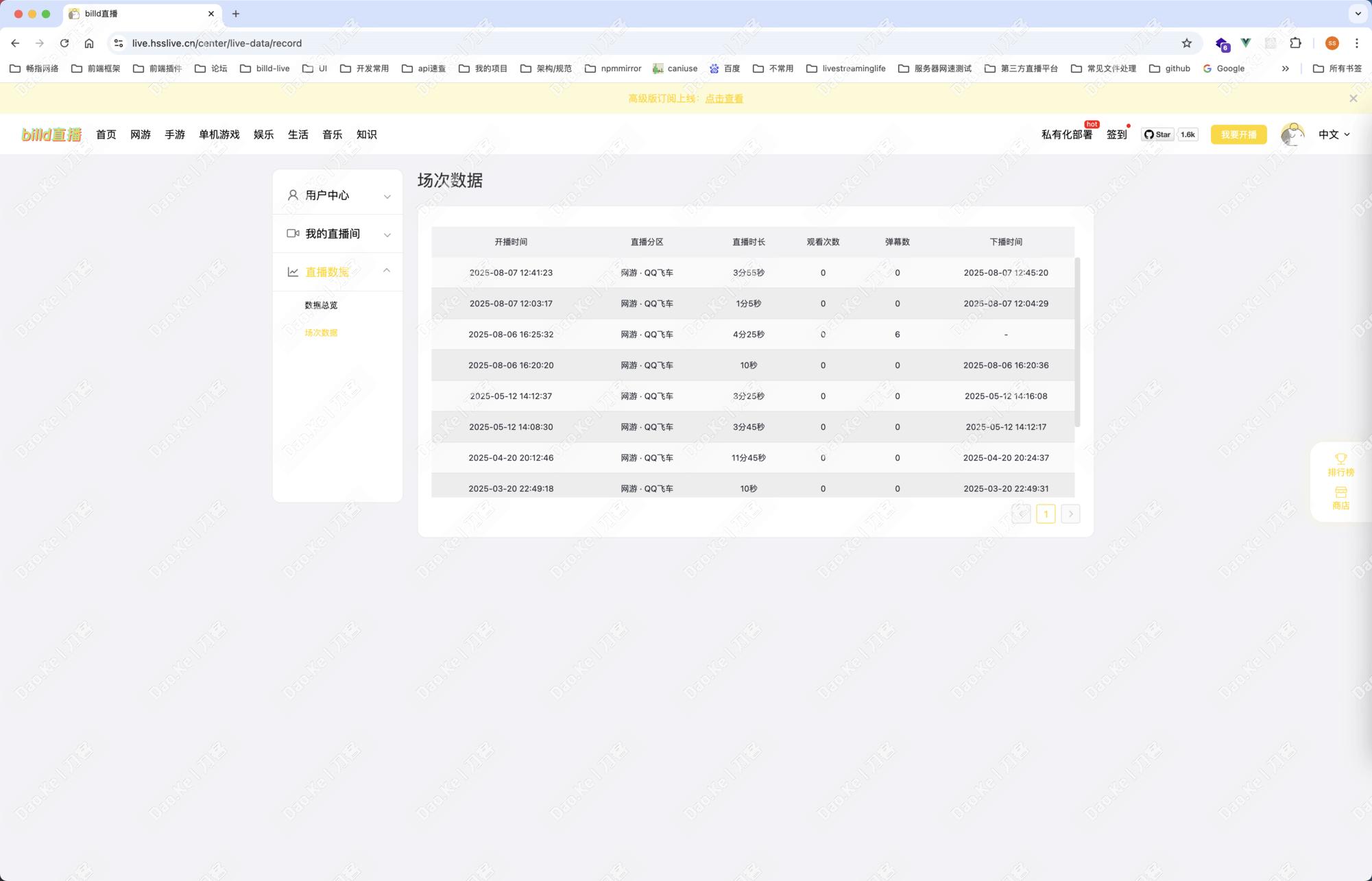Screen dimensions: 1372x881
Task: Open the 网游 navigation item
Action: click(x=141, y=134)
